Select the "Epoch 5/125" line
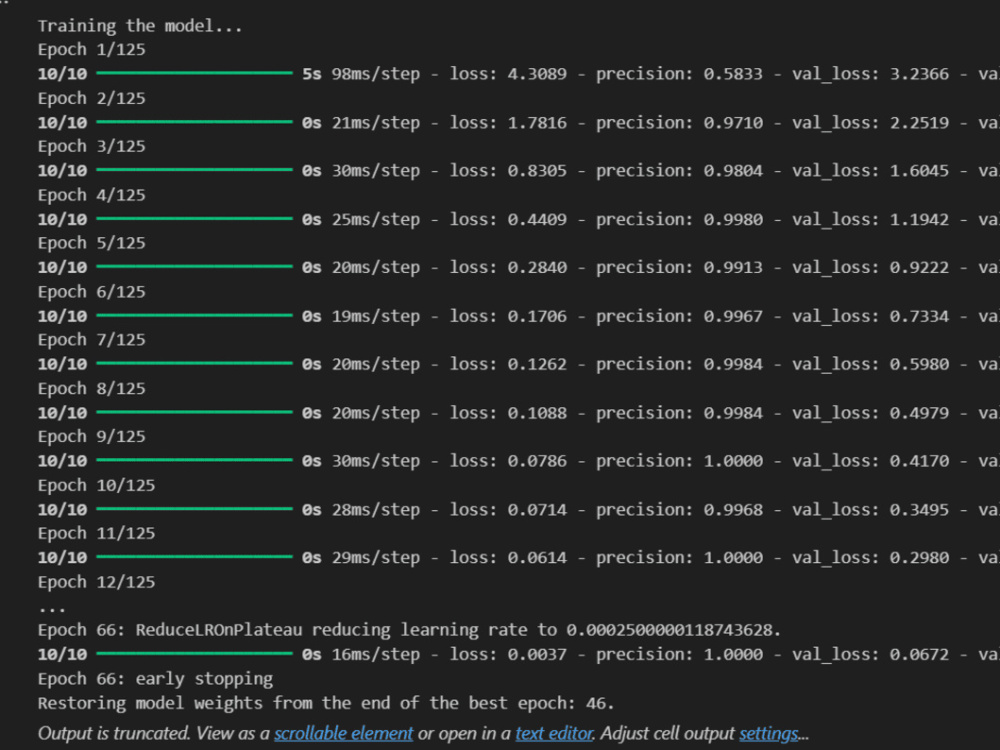1000x750 pixels. [91, 243]
